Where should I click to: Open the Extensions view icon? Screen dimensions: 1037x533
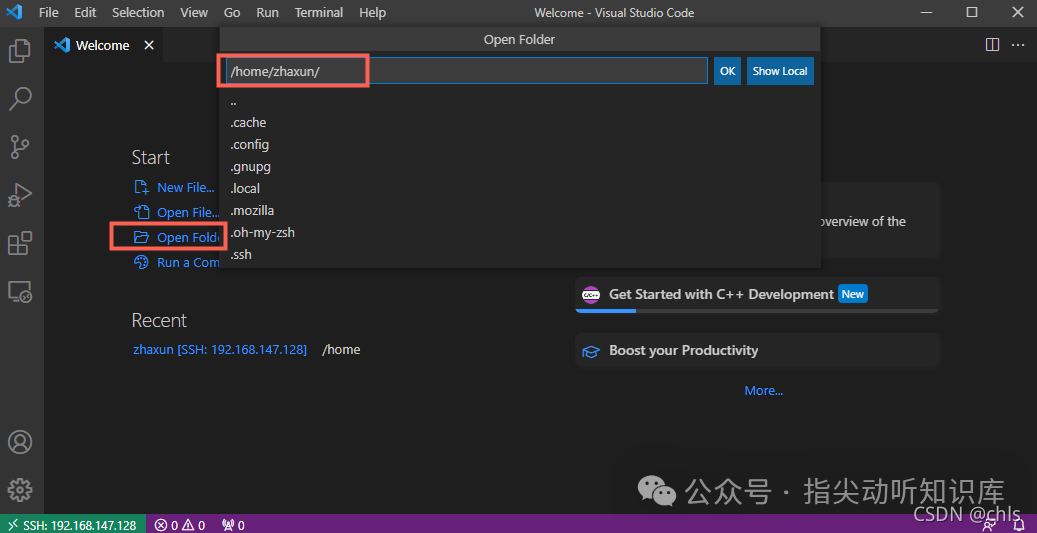coord(20,243)
